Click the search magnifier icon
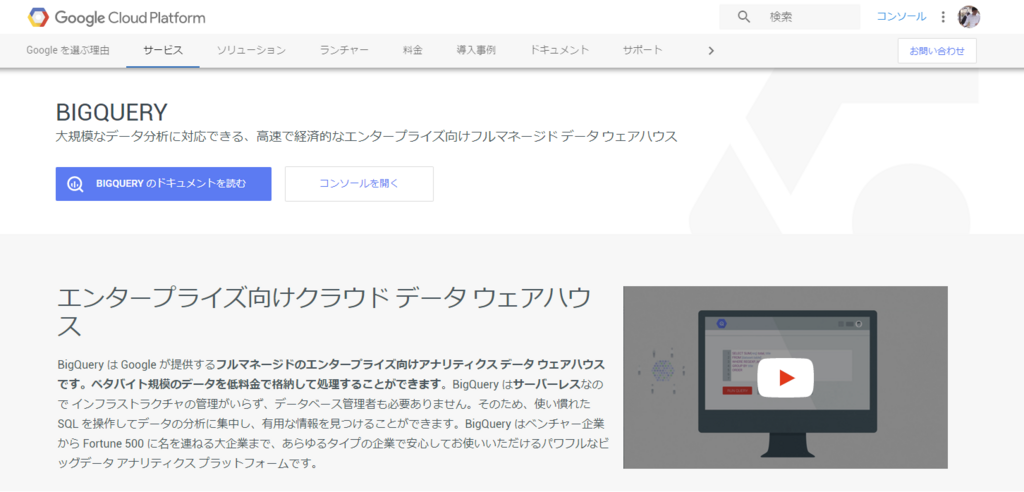Image resolution: width=1024 pixels, height=492 pixels. 743,17
